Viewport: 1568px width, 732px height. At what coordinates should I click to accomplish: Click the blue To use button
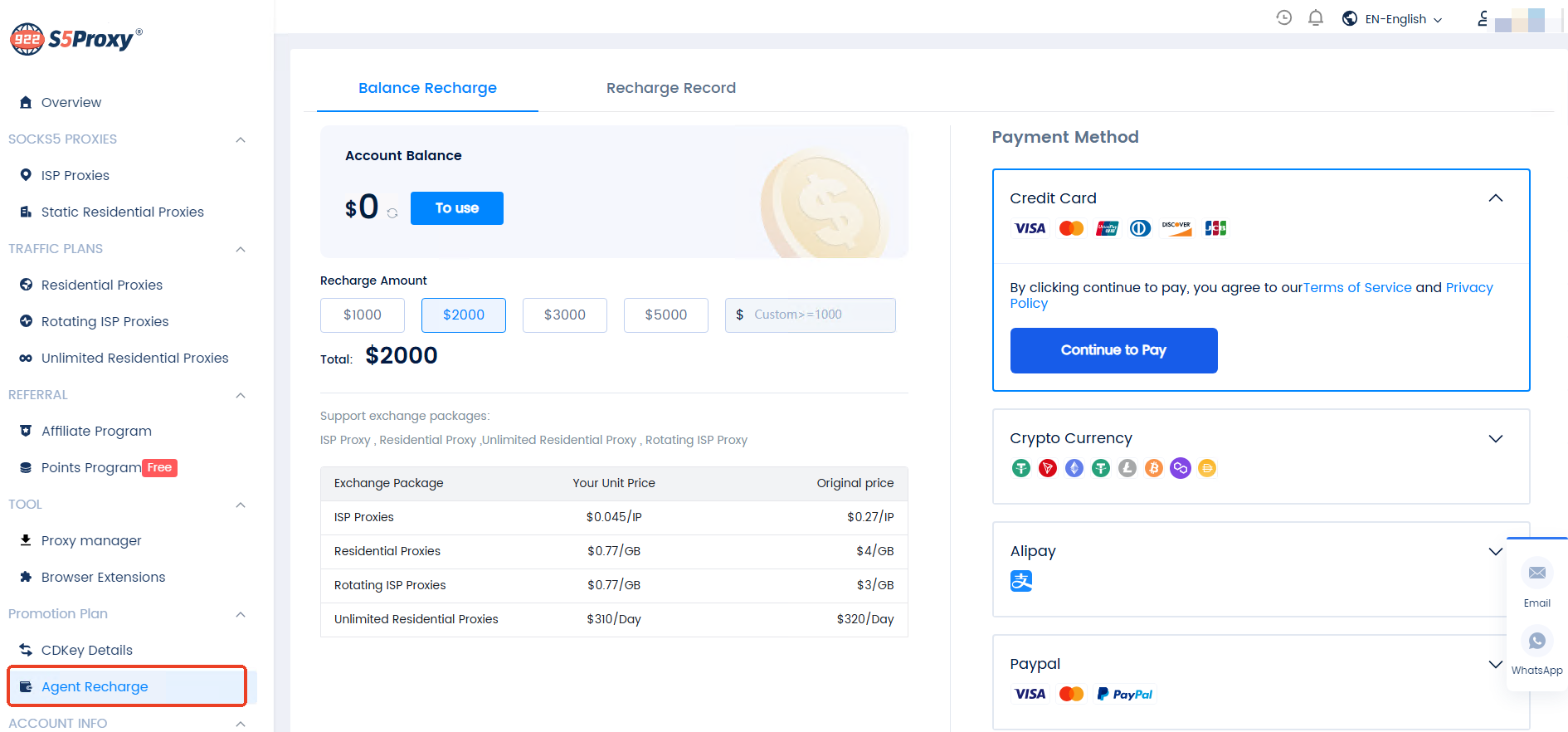456,208
